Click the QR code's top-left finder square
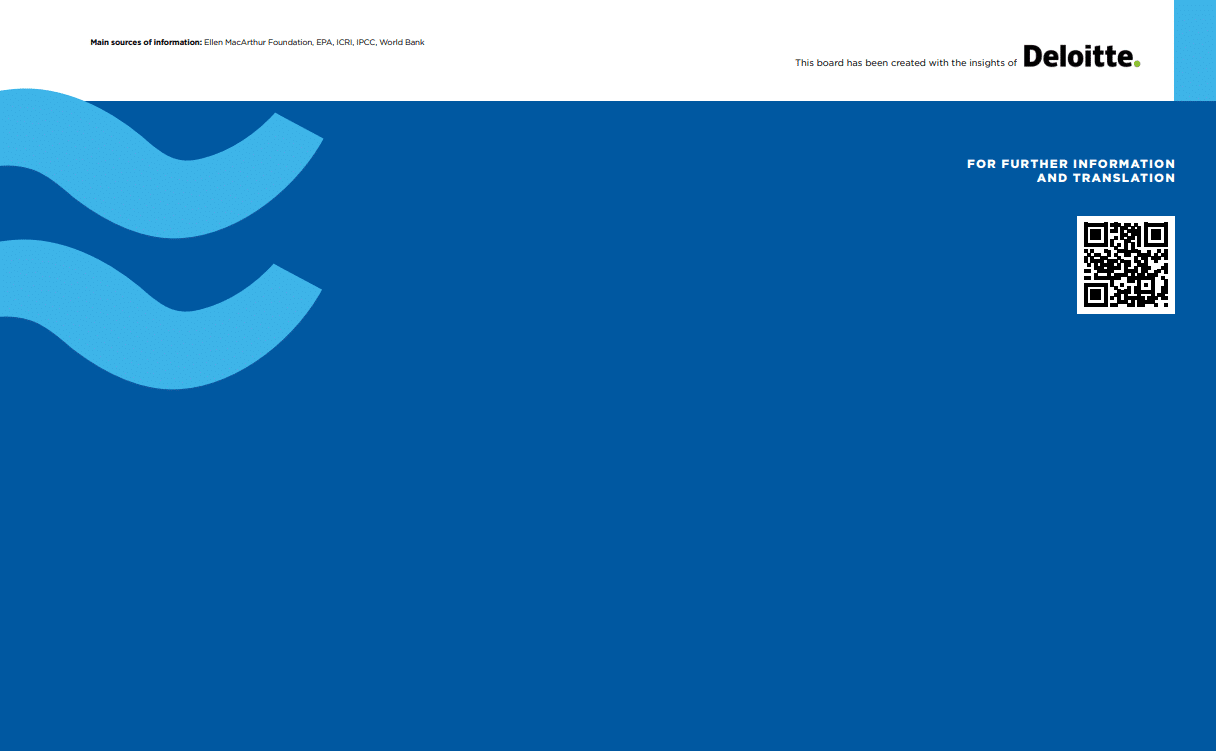The image size is (1216, 751). pyautogui.click(x=1095, y=235)
